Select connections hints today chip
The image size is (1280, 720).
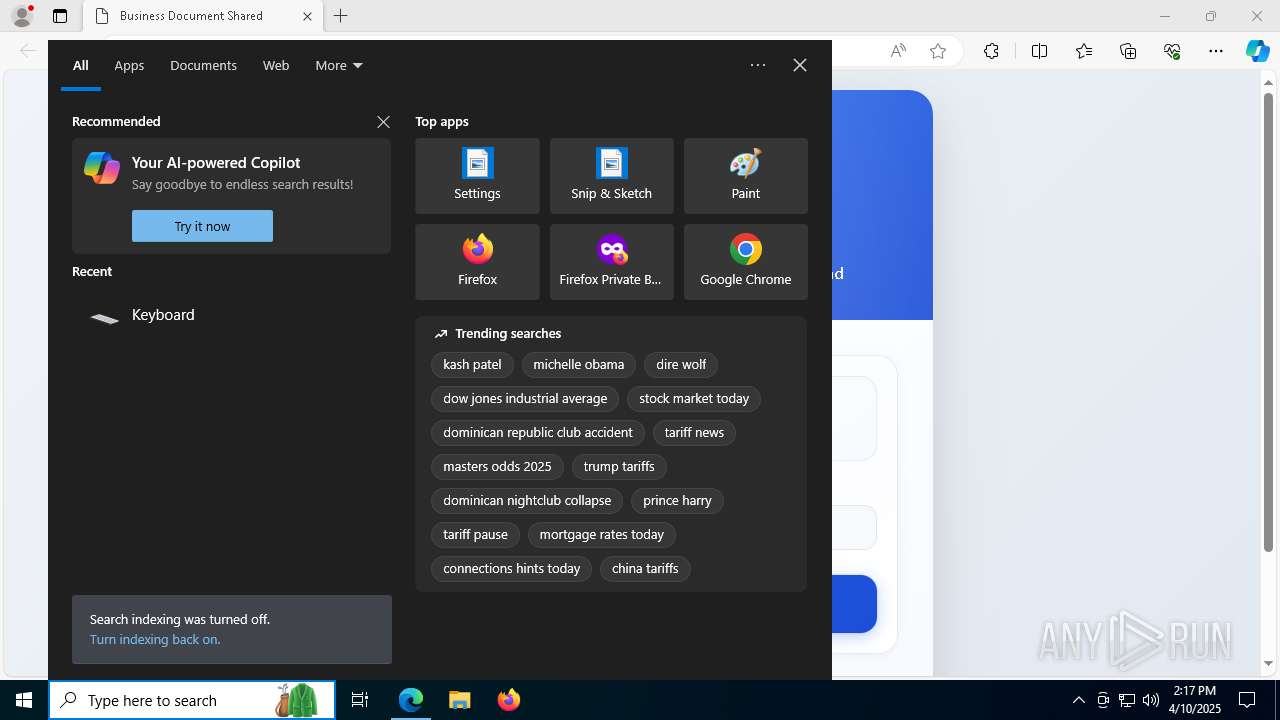[x=511, y=569]
